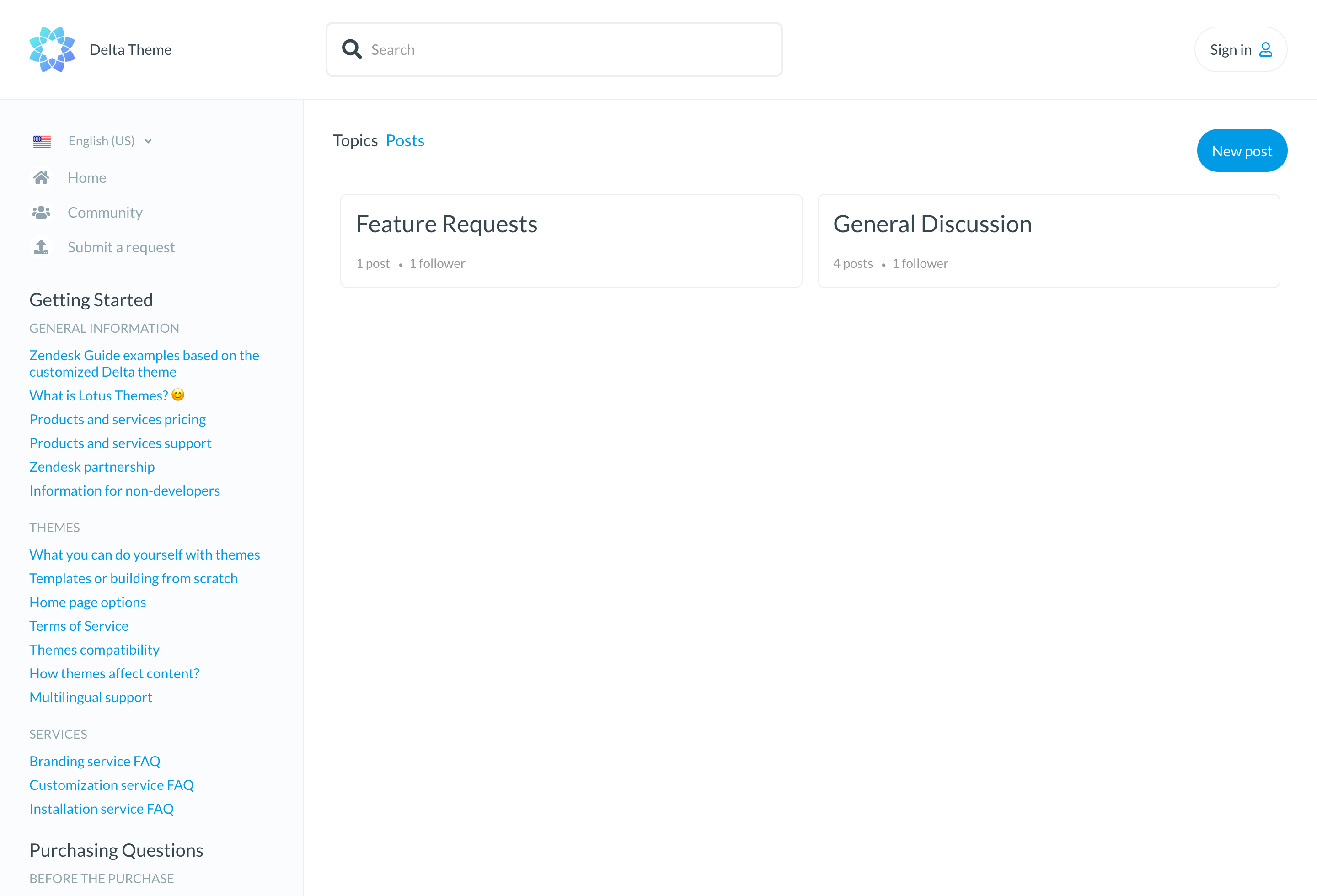Click the Community people icon
This screenshot has height=896, width=1317.
(41, 213)
